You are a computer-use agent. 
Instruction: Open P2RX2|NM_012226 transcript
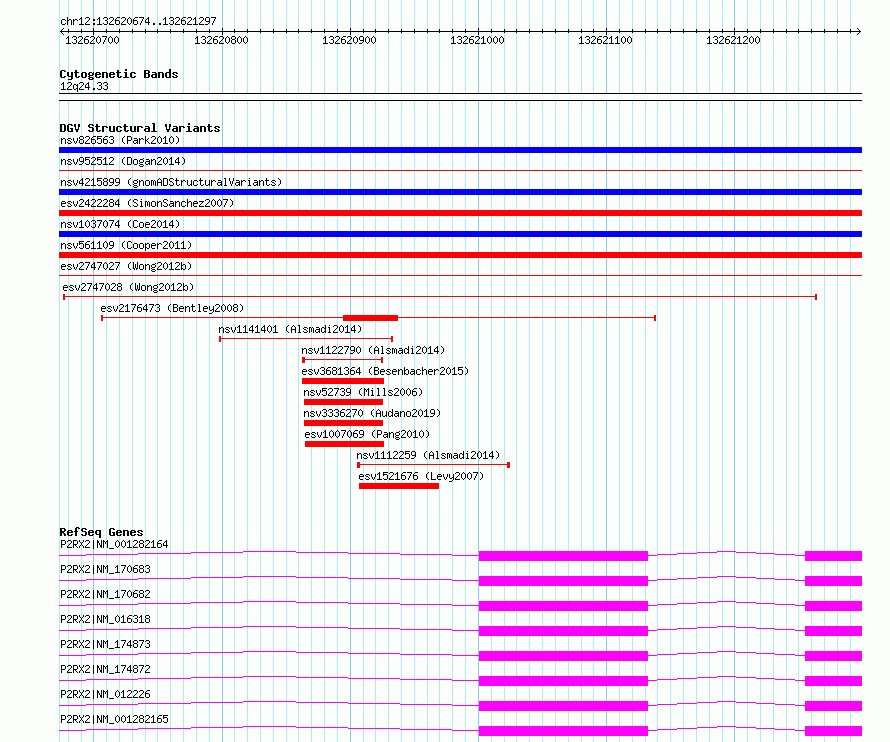[105, 694]
